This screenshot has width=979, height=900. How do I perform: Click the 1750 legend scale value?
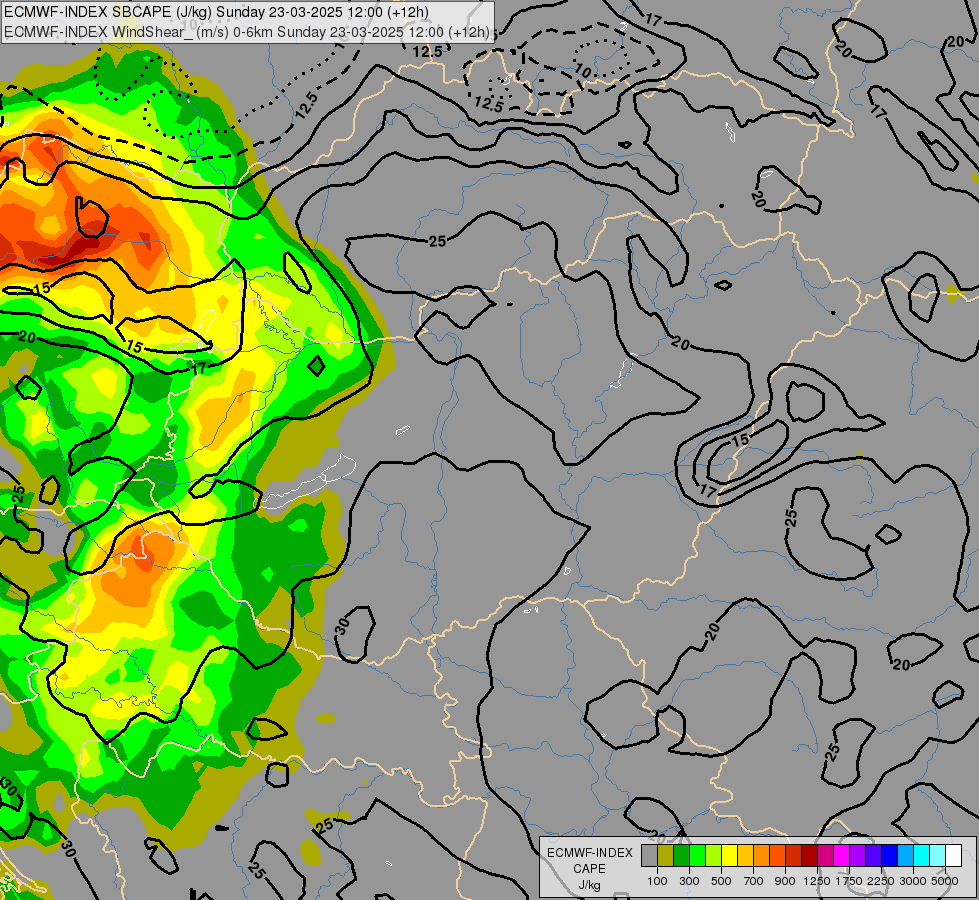point(849,881)
